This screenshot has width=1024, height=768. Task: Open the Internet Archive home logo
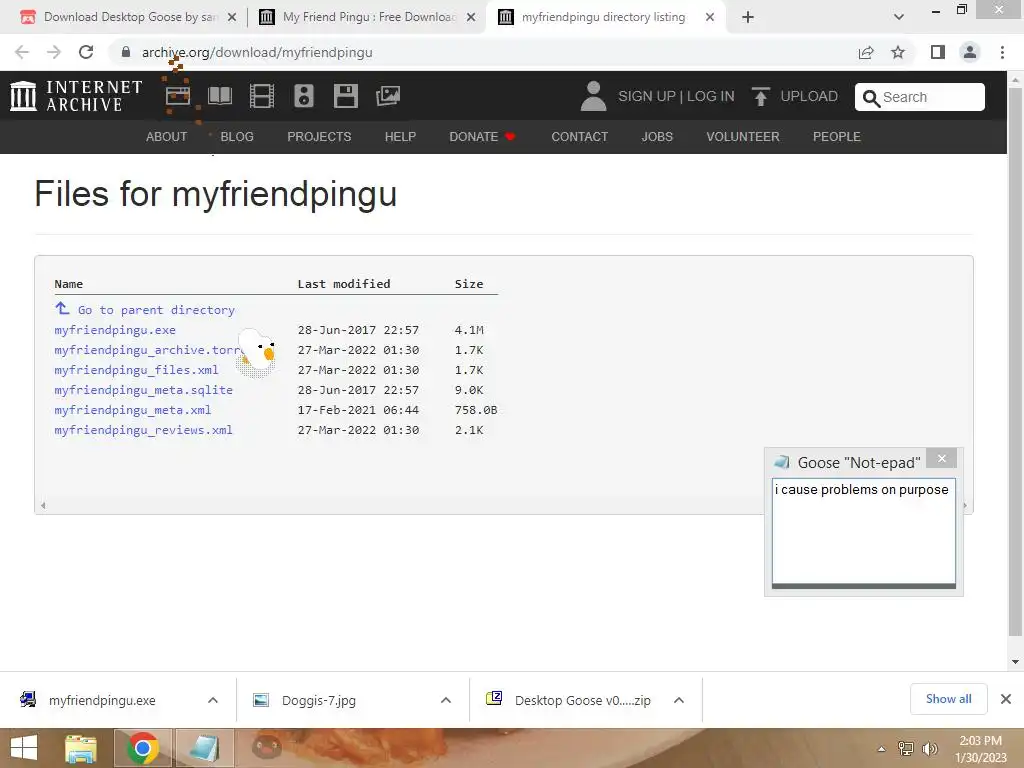(76, 96)
